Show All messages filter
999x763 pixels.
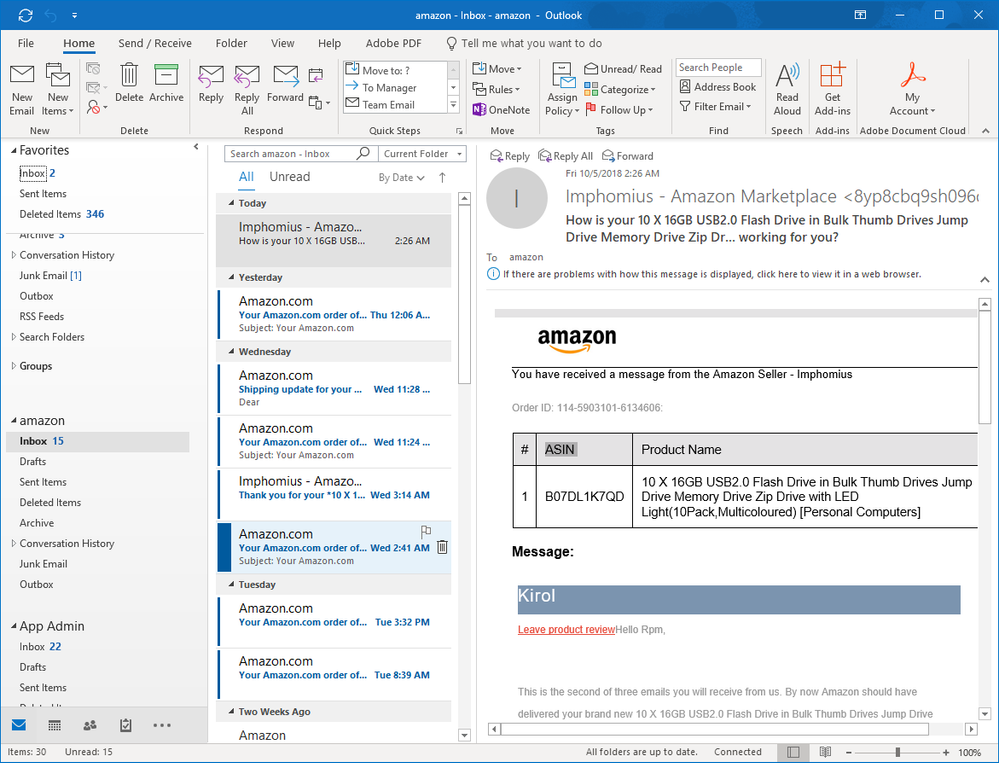click(246, 177)
